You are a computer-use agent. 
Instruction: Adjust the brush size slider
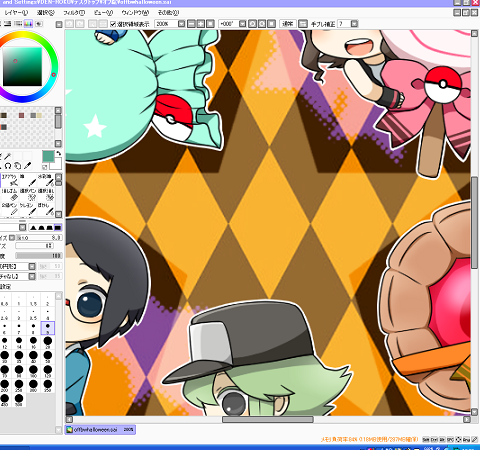click(39, 238)
